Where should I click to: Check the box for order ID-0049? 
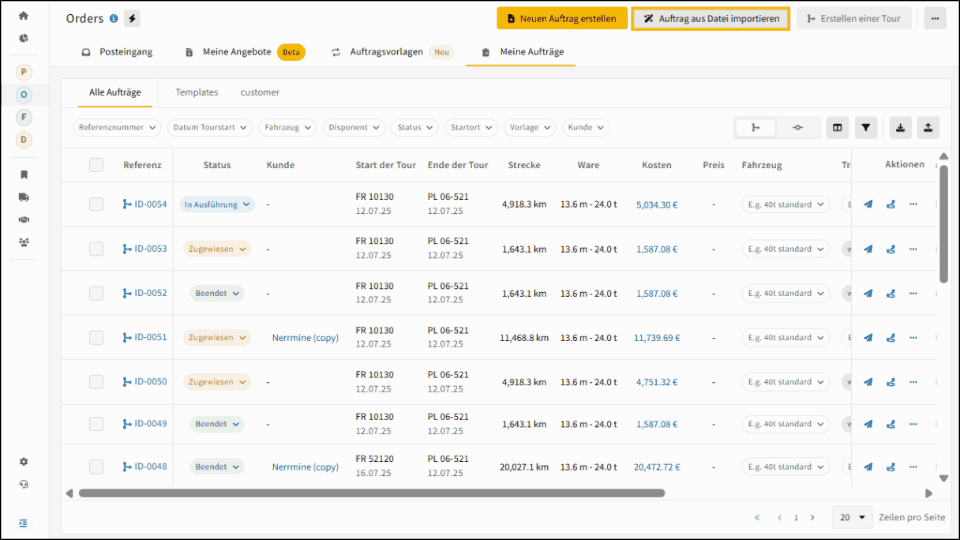96,424
